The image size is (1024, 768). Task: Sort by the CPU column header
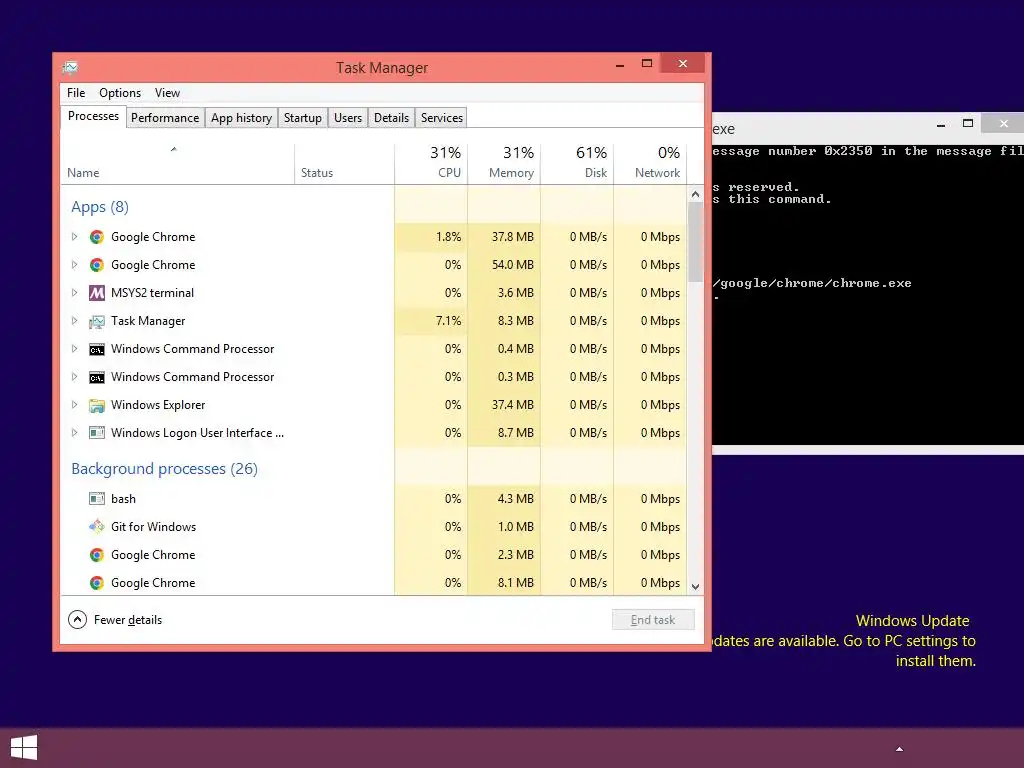pyautogui.click(x=431, y=163)
